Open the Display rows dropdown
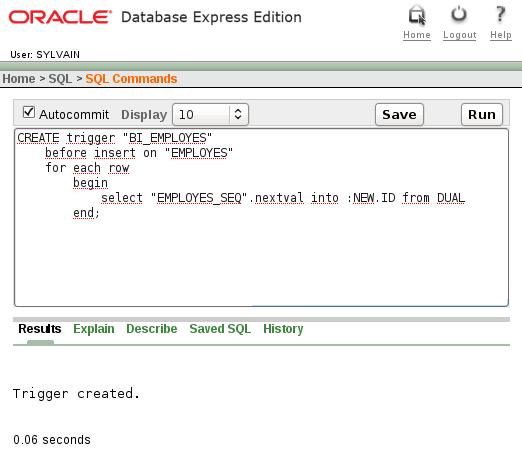 [210, 114]
